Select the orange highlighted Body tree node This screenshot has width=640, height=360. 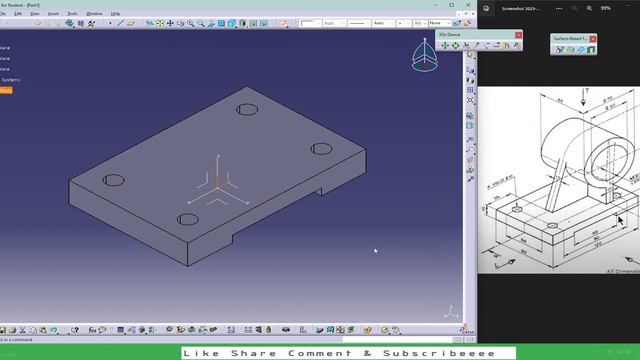tap(6, 90)
